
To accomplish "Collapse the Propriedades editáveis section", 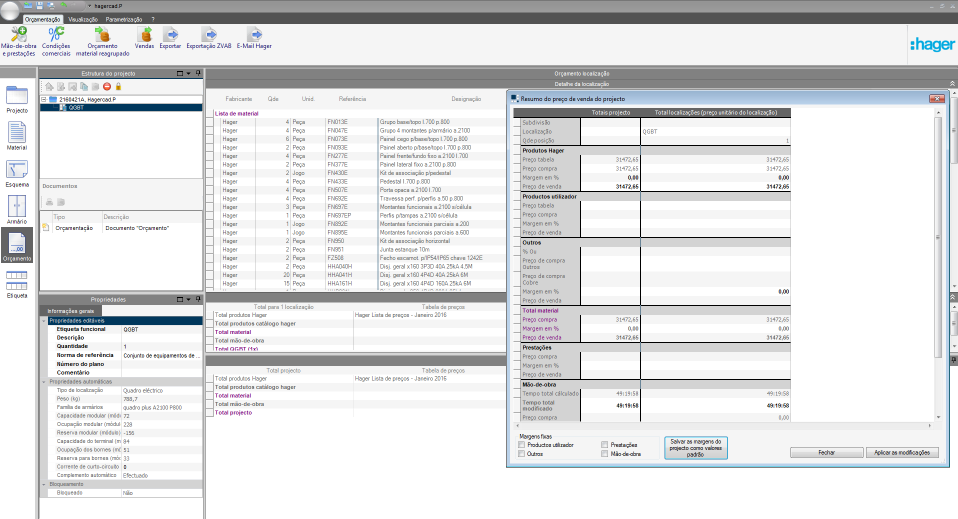I will [x=44, y=320].
